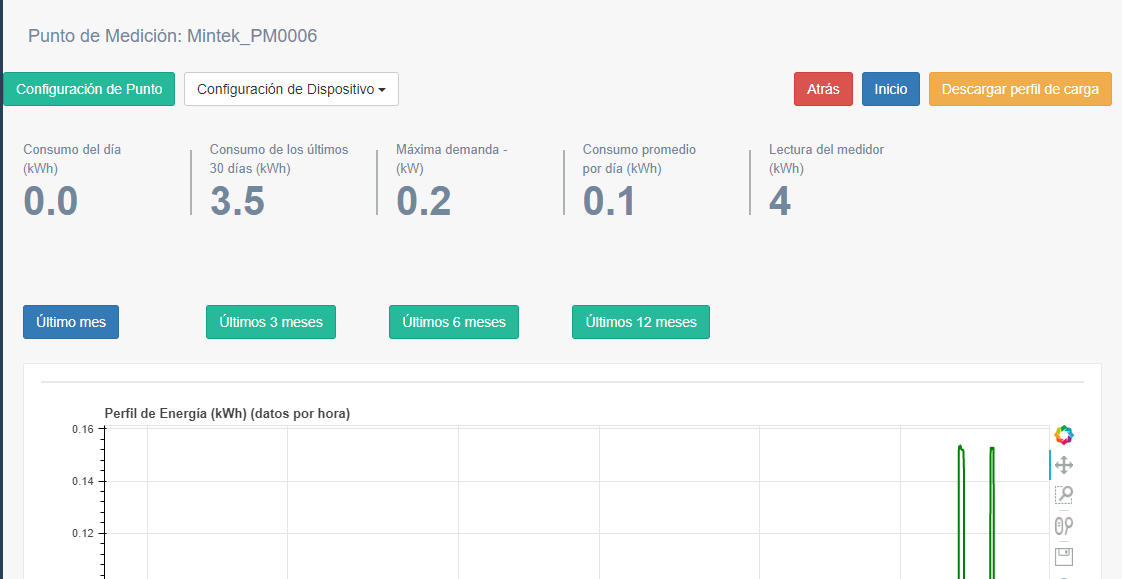Enable the Wheel Zoom tool
This screenshot has height=579, width=1122.
[x=1064, y=526]
